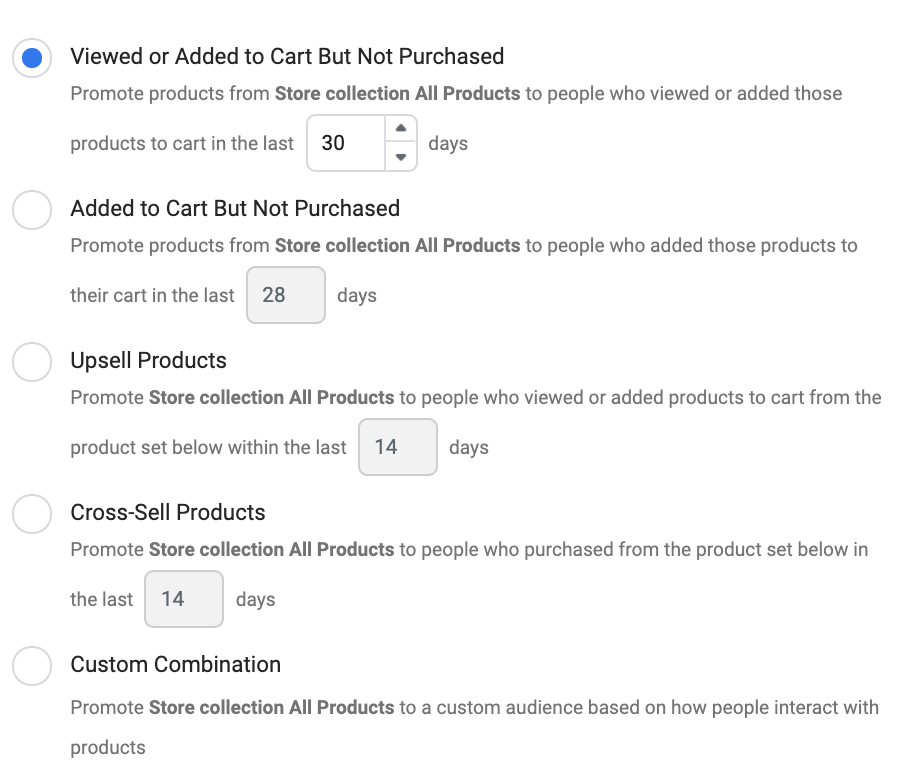898x776 pixels.
Task: Increase days with the up stepper arrow
Action: pyautogui.click(x=401, y=129)
